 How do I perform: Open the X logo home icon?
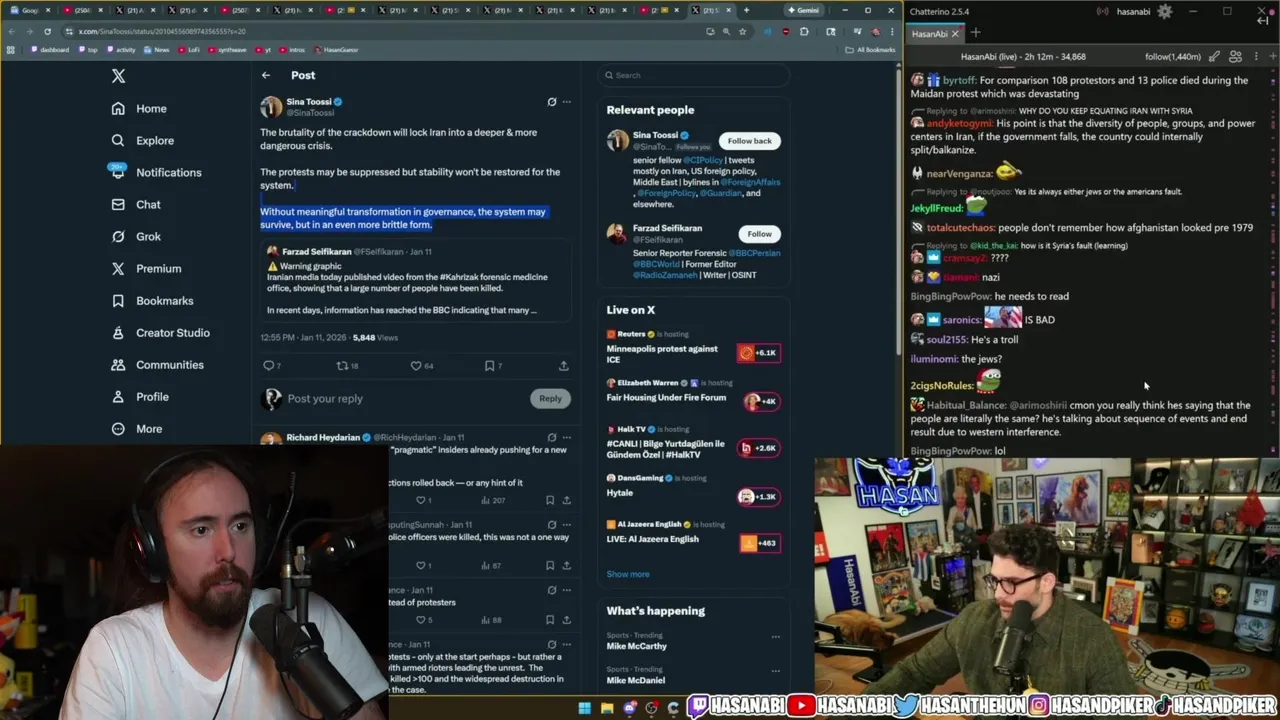tap(118, 76)
